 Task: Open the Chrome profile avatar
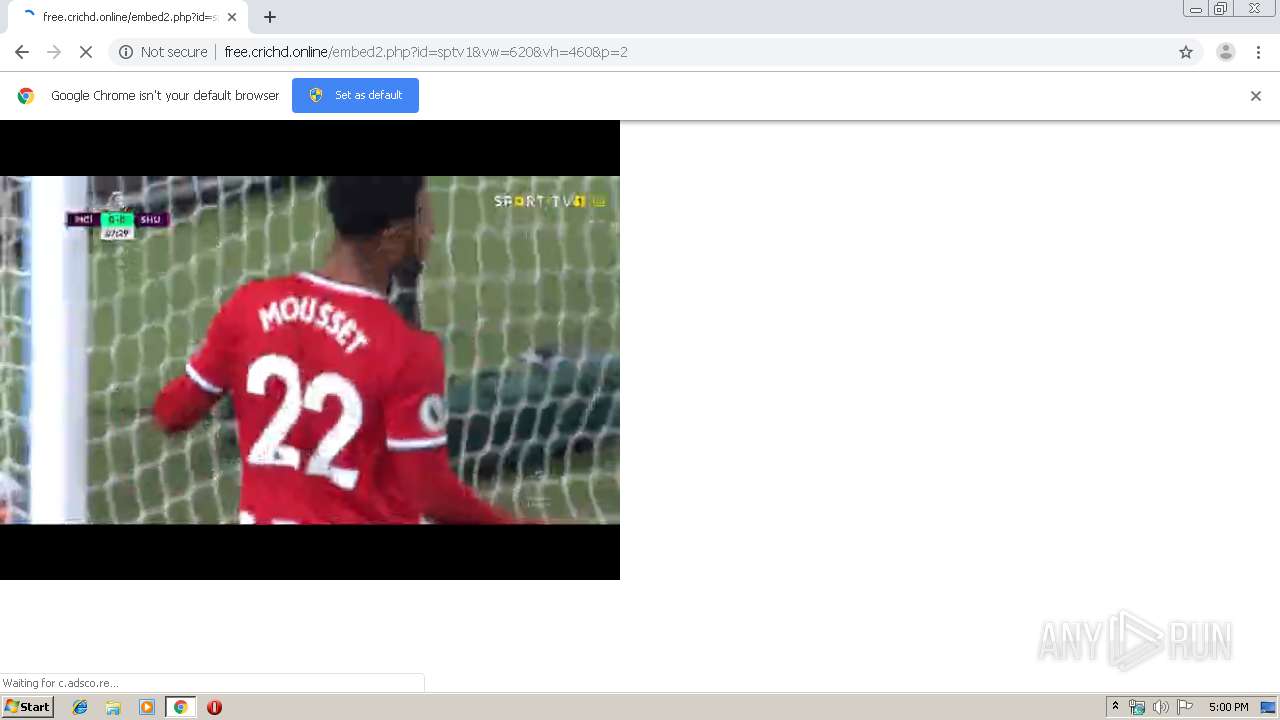(1225, 52)
